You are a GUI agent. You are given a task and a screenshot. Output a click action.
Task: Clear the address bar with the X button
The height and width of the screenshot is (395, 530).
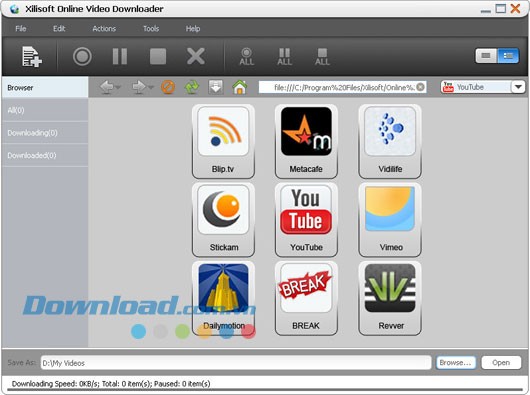point(420,87)
